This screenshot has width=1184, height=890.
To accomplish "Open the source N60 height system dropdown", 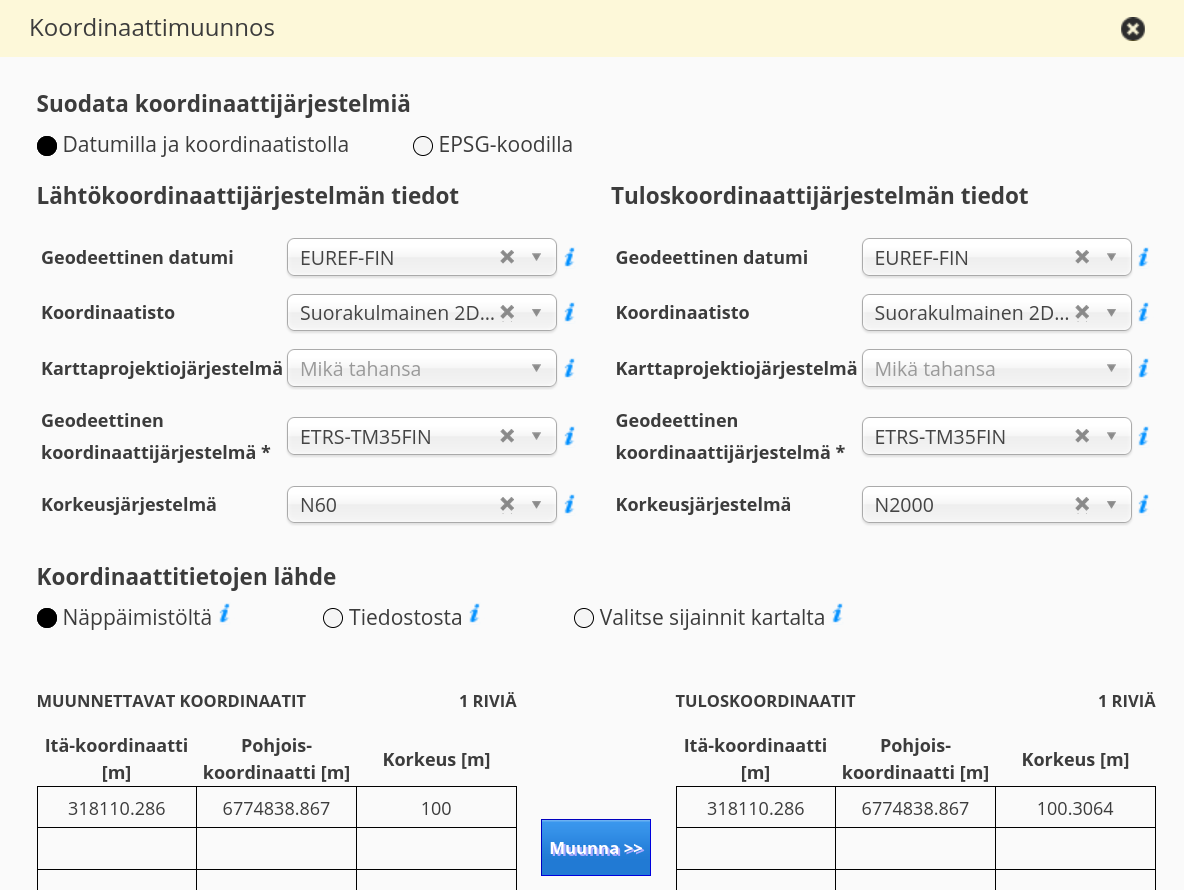I will pos(537,505).
